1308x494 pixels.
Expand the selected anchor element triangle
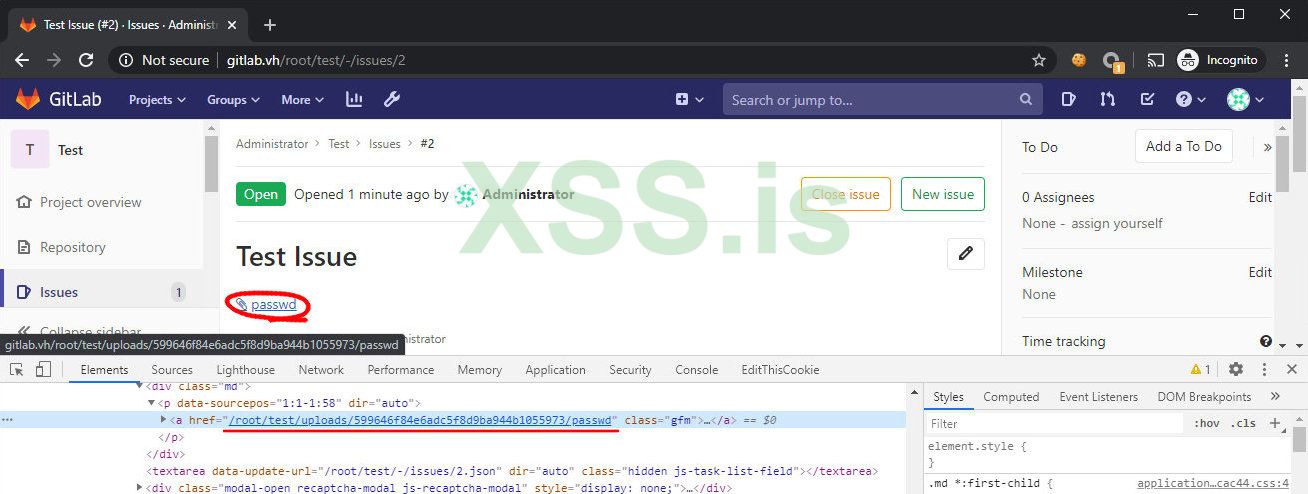pyautogui.click(x=164, y=421)
